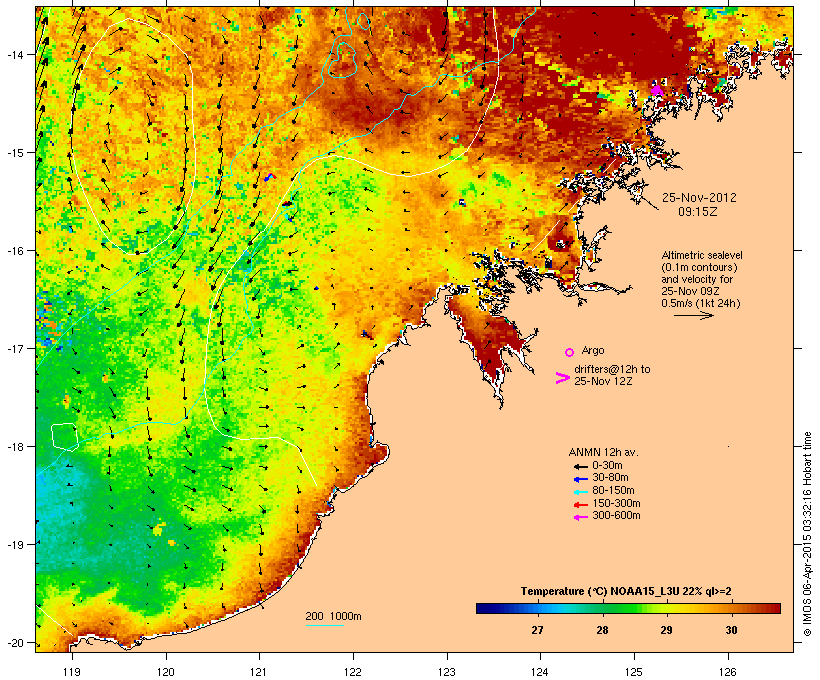
Task: Click the '0.5m/s (1kt 24h)' scale text
Action: 701,303
